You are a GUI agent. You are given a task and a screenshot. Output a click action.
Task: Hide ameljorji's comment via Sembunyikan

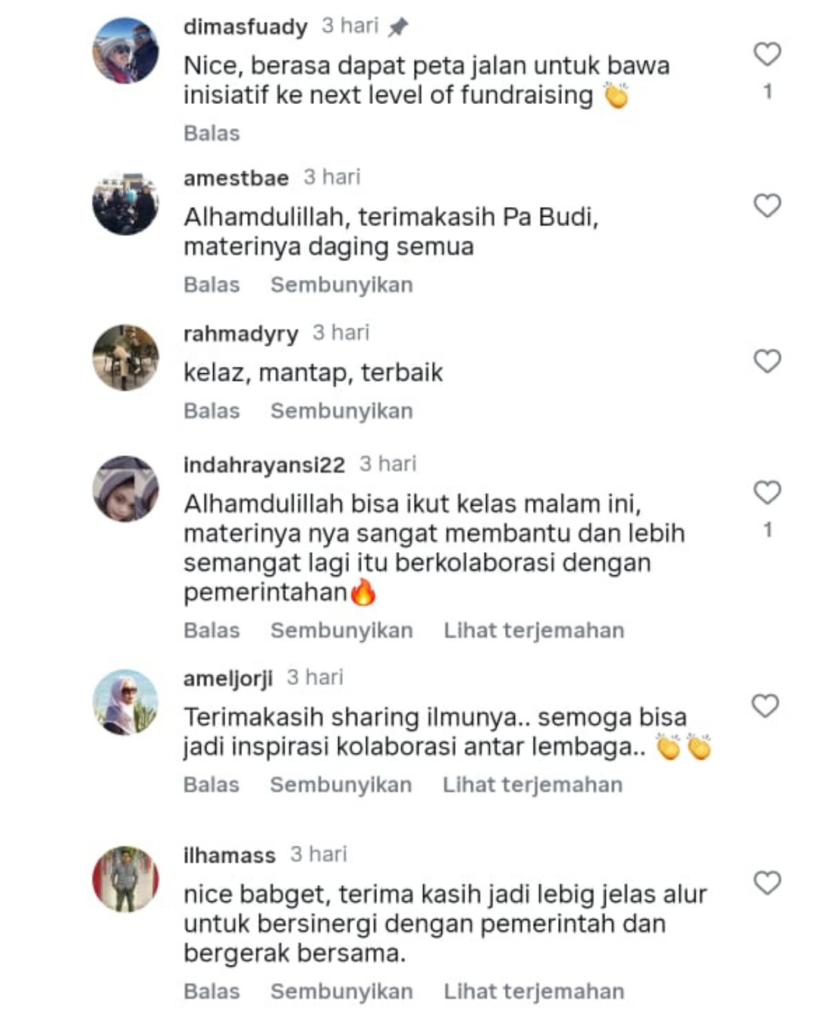click(341, 785)
